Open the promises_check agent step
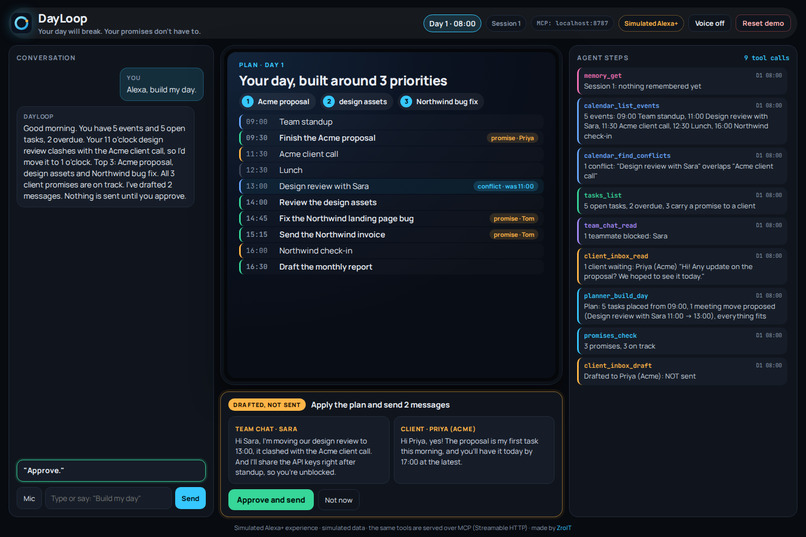This screenshot has height=537, width=806. (x=682, y=341)
